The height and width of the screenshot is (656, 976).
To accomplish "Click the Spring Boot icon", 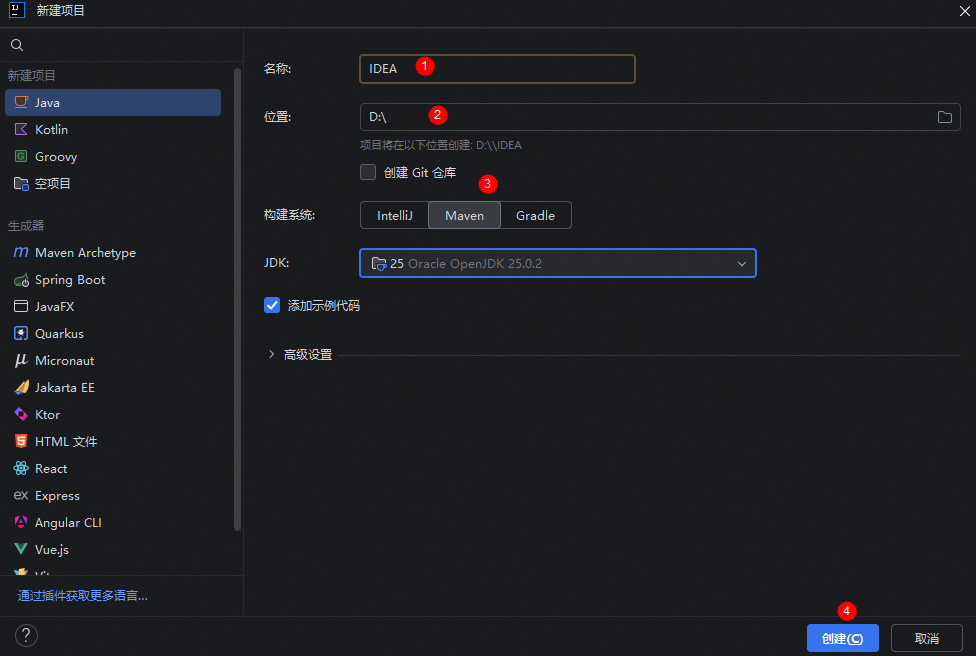I will click(x=21, y=279).
